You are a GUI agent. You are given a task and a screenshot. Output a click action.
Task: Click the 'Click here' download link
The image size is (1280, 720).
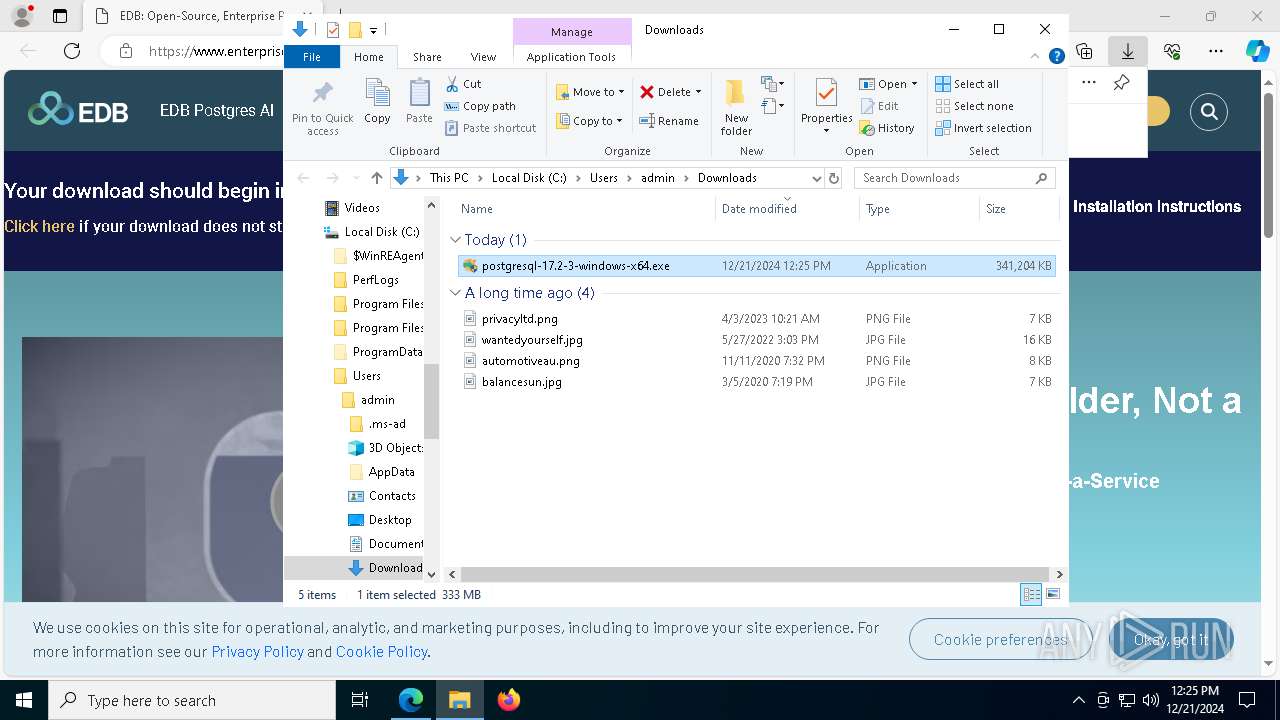coord(39,226)
